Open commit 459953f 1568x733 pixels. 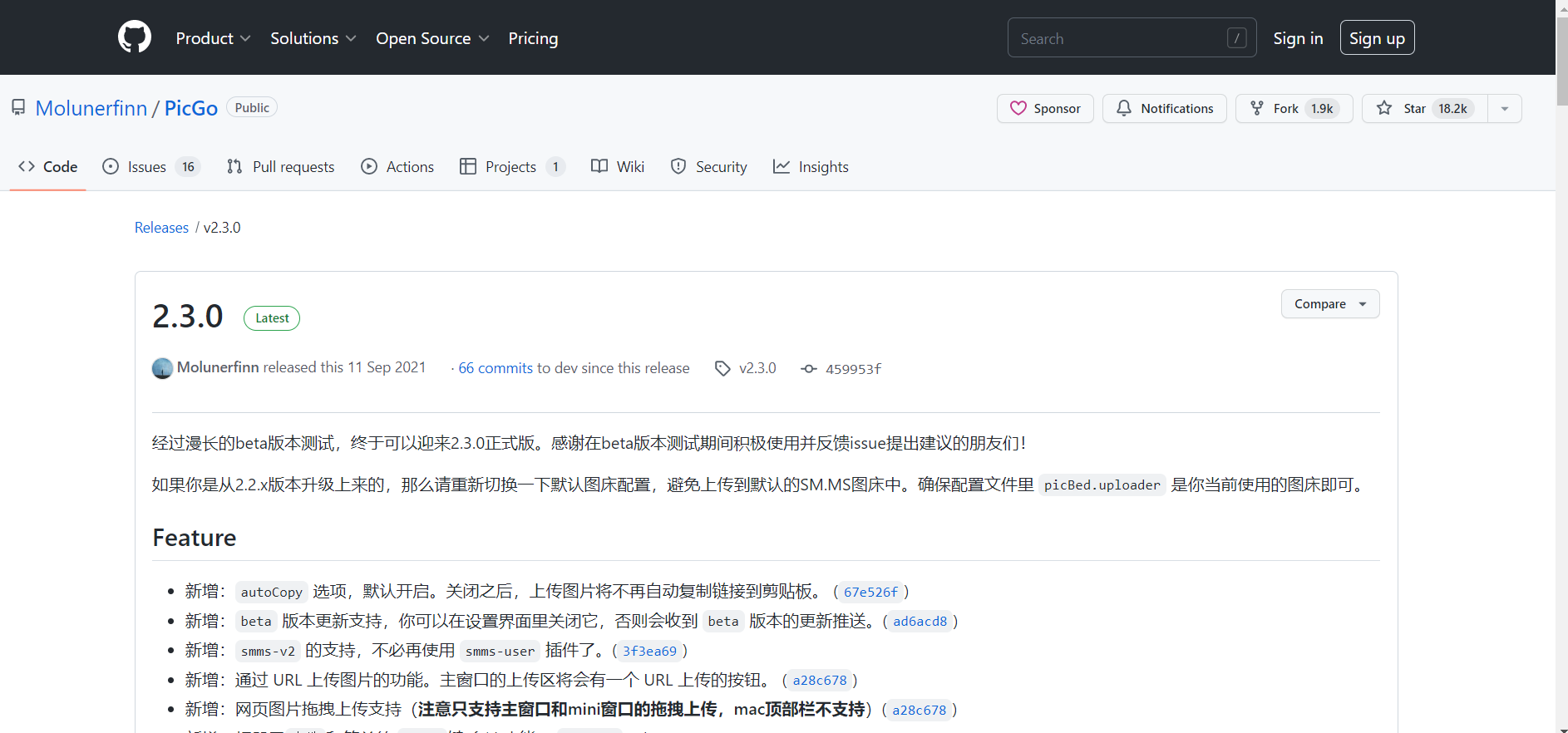coord(853,369)
